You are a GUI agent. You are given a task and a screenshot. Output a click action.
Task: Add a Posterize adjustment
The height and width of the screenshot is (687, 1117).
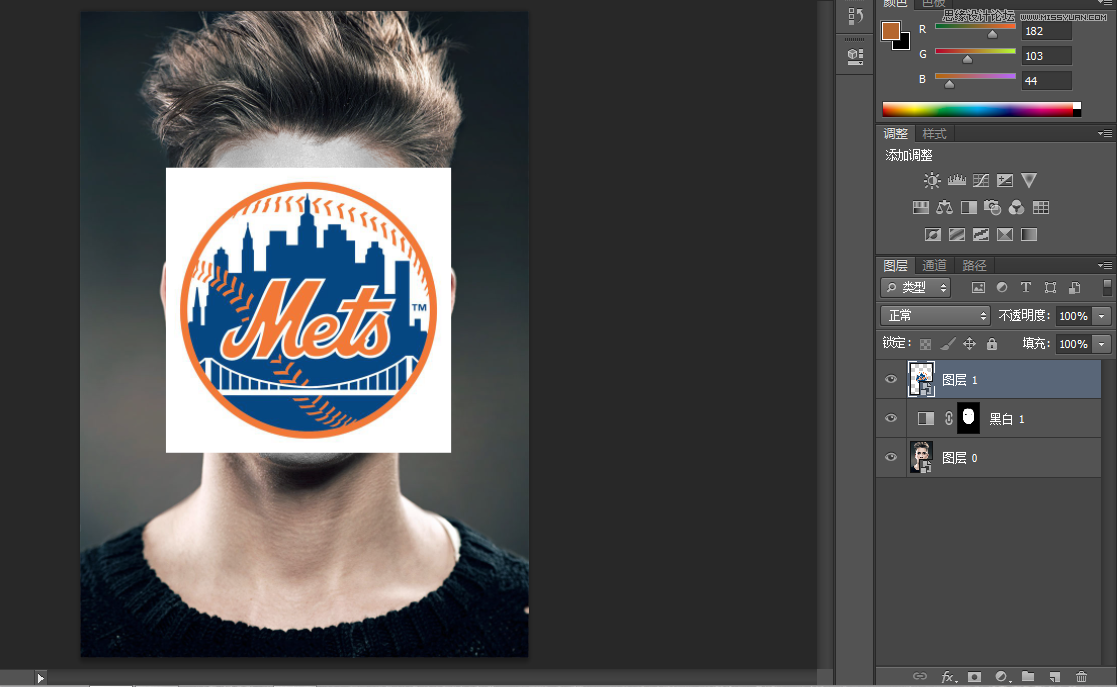click(957, 234)
